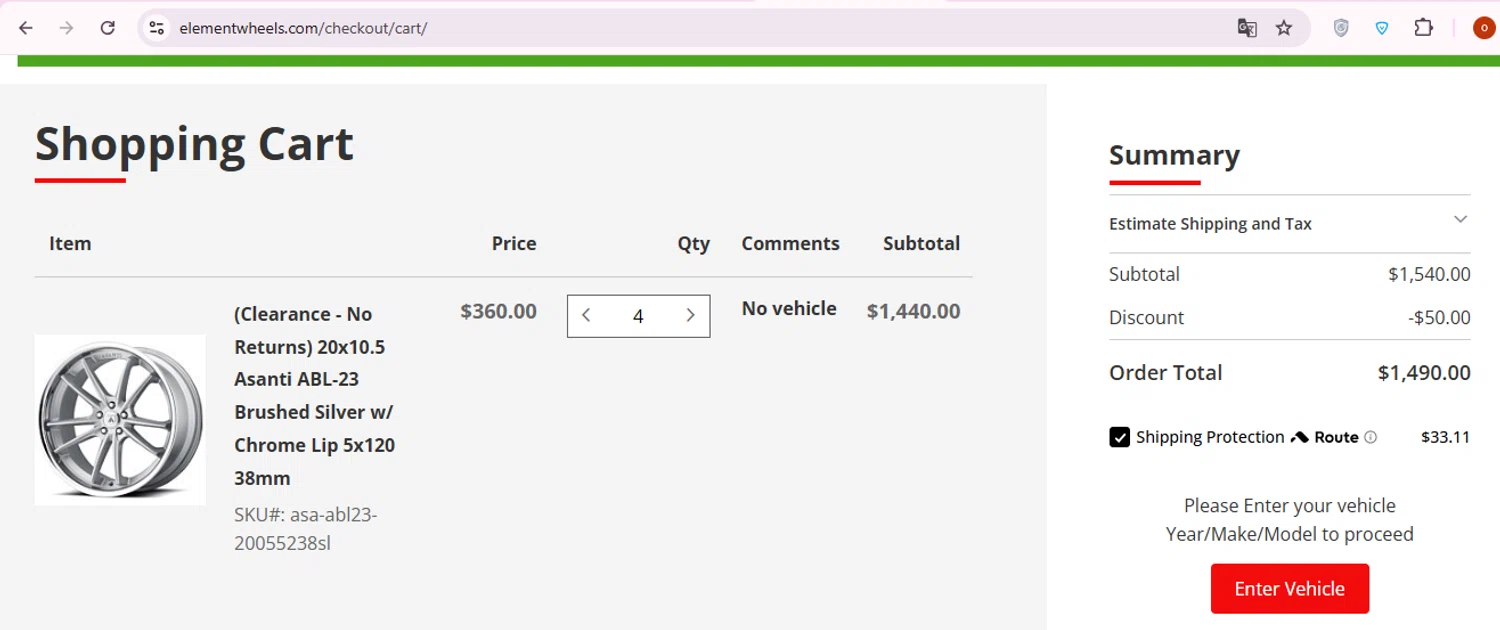Open the shield extension icon

point(1342,28)
